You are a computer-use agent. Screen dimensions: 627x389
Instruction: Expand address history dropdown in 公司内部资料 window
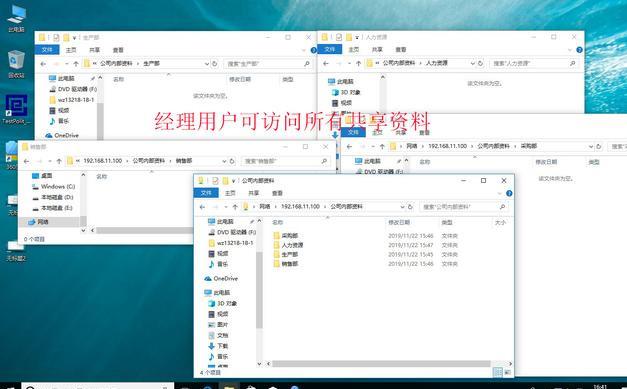click(x=402, y=207)
